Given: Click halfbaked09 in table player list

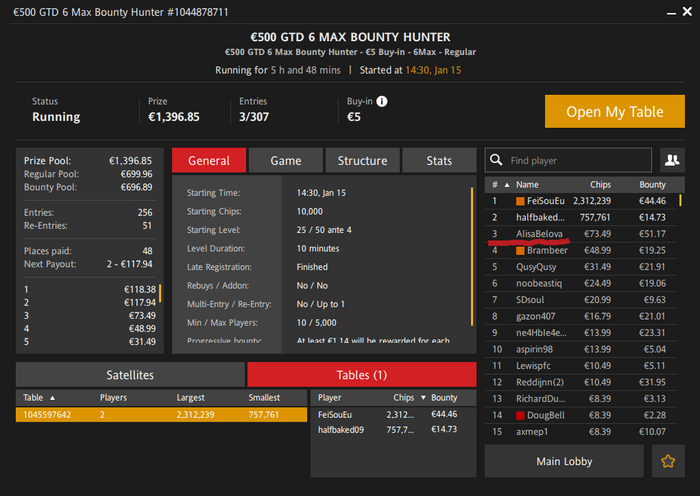Looking at the screenshot, I should (393, 429).
